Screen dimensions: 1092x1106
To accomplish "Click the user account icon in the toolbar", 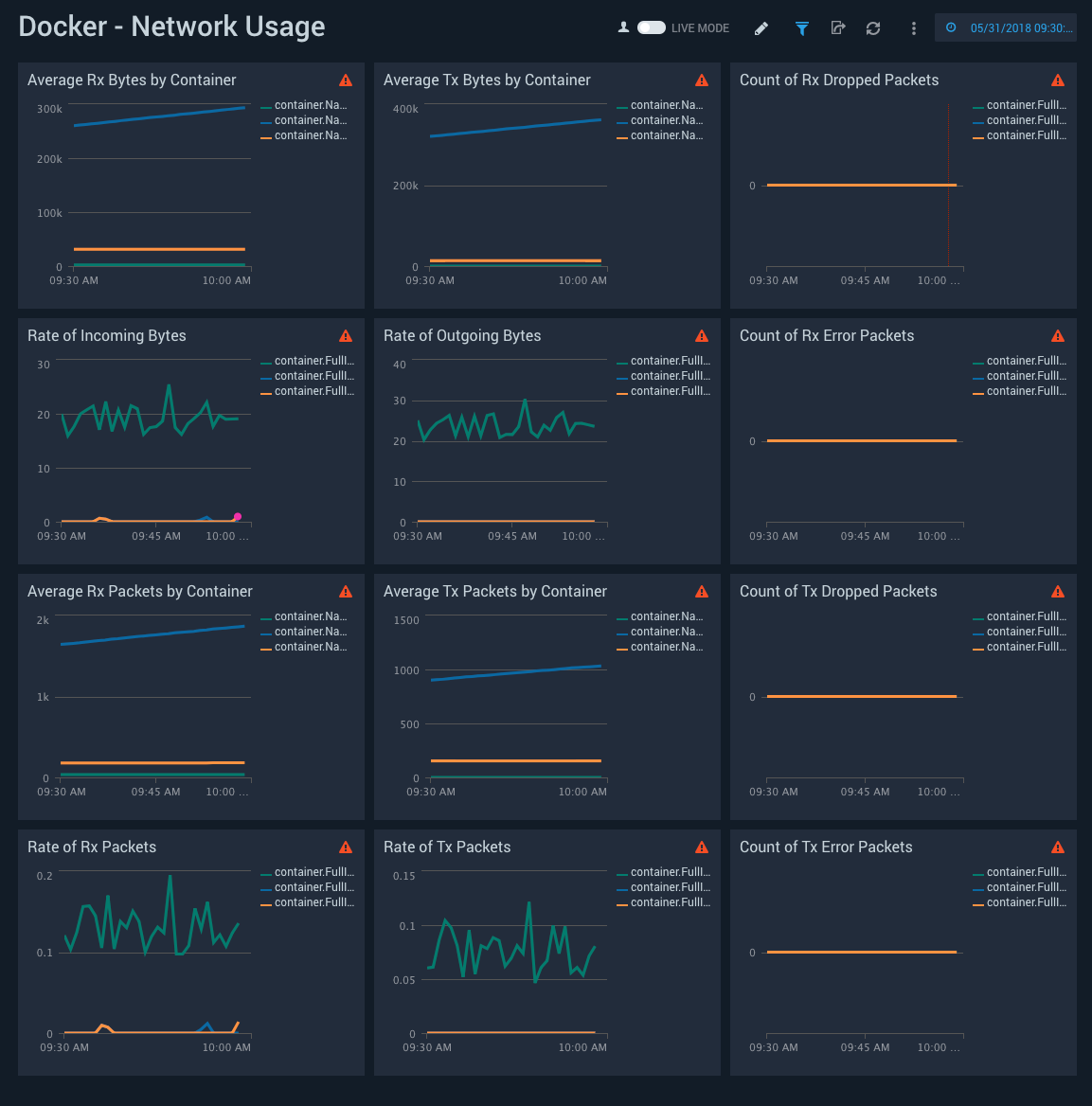I will (x=623, y=27).
